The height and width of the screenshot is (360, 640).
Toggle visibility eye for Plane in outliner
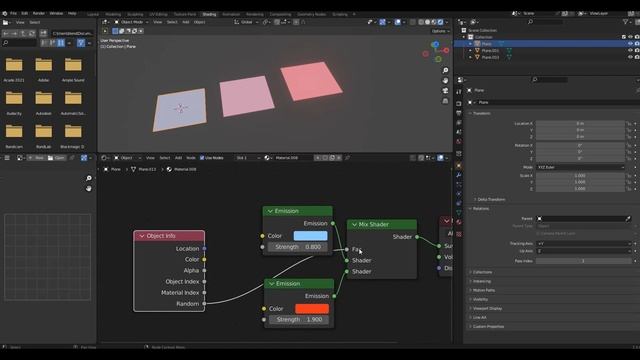[630, 44]
